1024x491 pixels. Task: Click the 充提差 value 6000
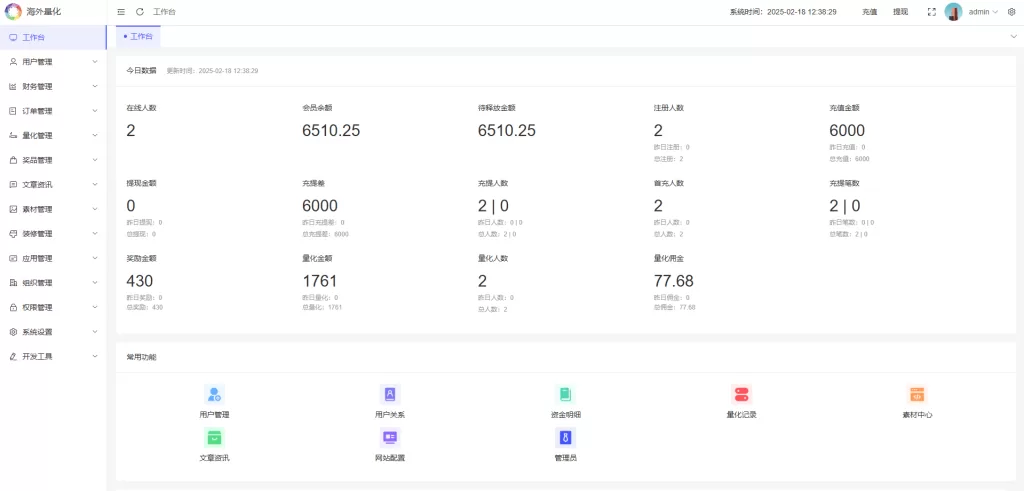[320, 206]
